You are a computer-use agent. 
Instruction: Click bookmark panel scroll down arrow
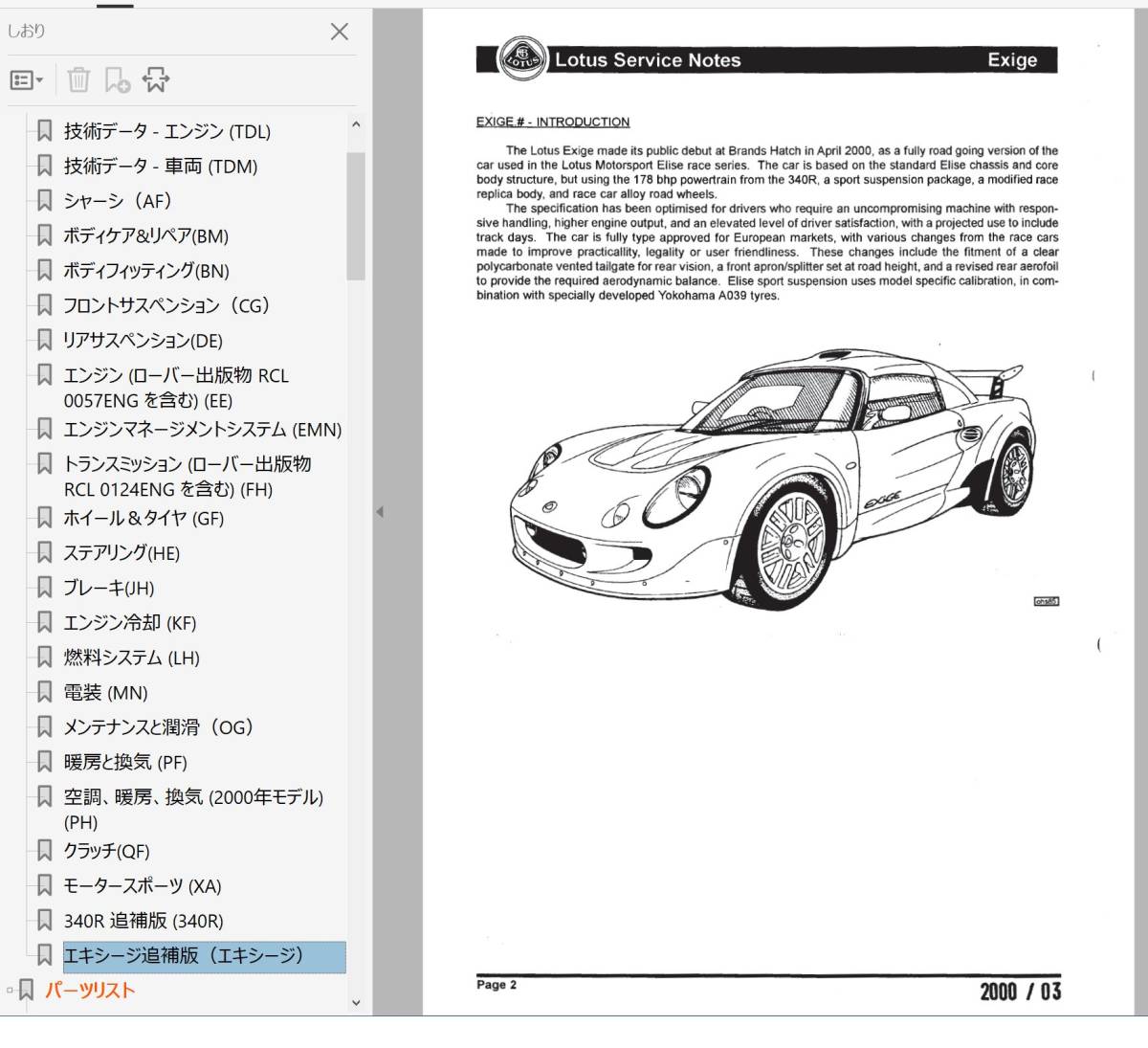[356, 1003]
